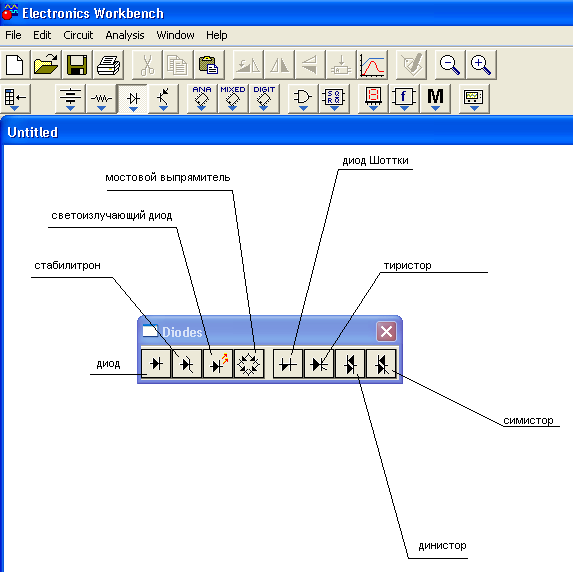Open the MIXED ICs parts bin
The height and width of the screenshot is (572, 573).
coord(233,99)
